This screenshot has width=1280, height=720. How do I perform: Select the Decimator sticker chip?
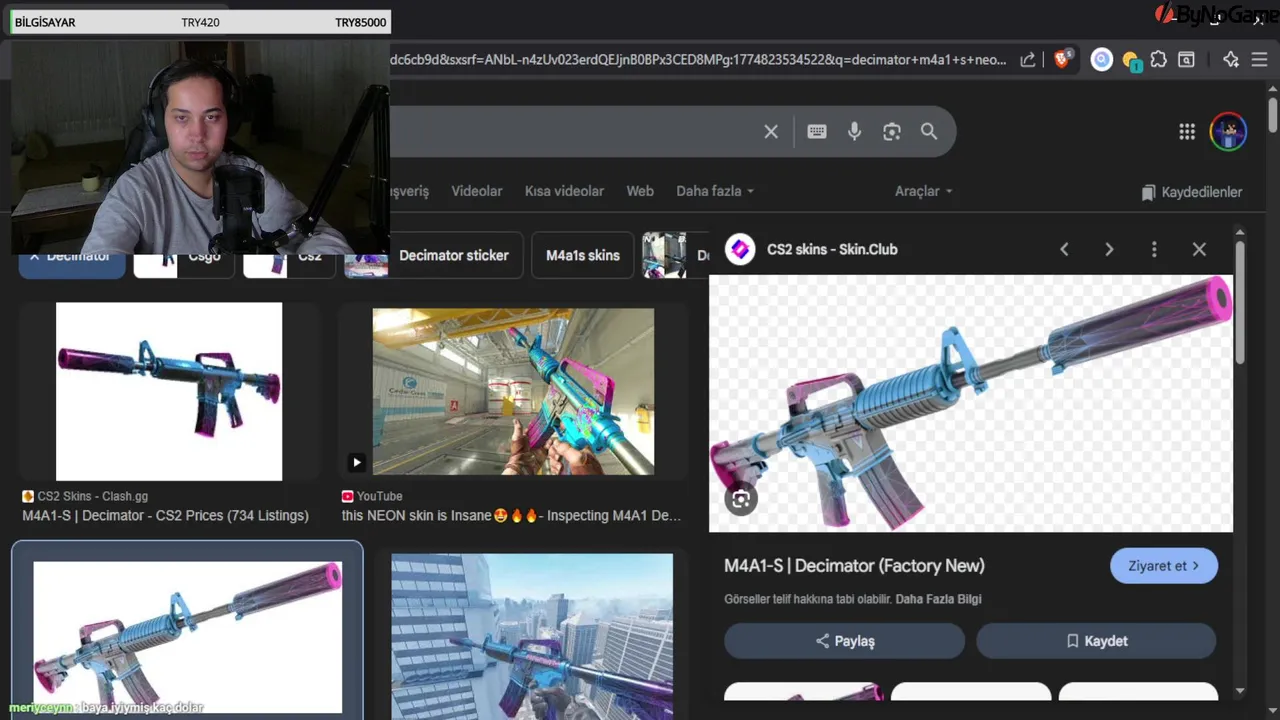coord(454,255)
